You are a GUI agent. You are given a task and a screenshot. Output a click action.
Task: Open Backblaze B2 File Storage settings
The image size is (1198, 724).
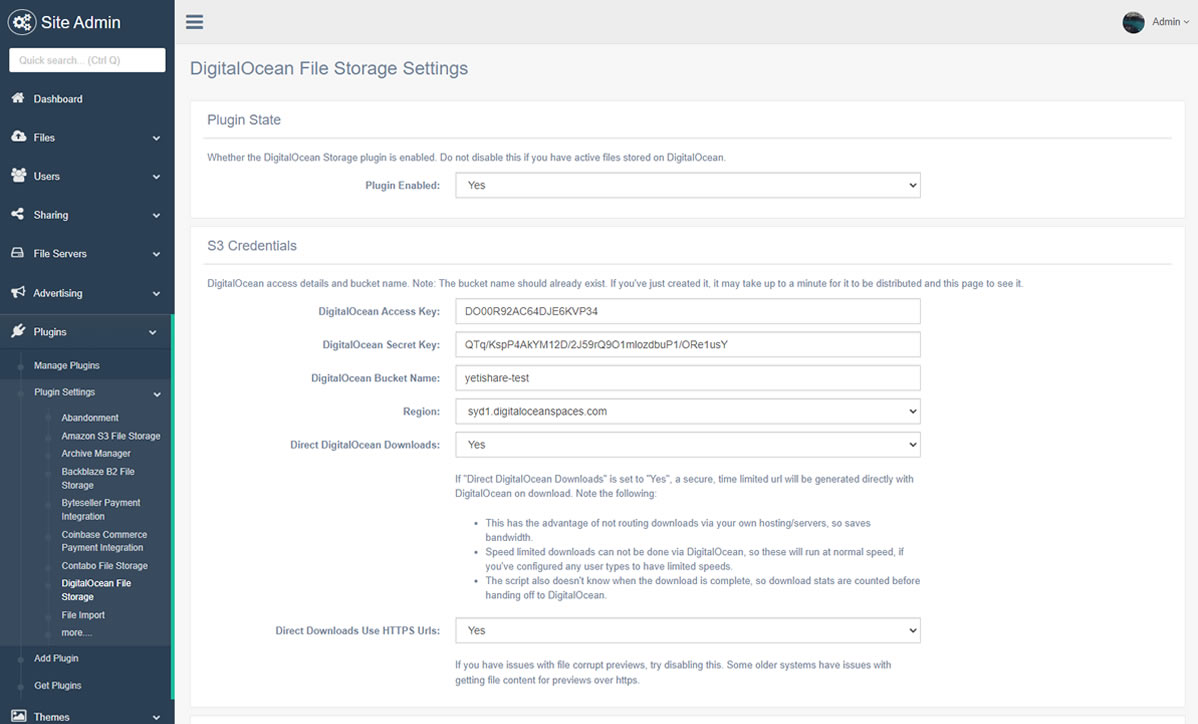[x=98, y=479]
